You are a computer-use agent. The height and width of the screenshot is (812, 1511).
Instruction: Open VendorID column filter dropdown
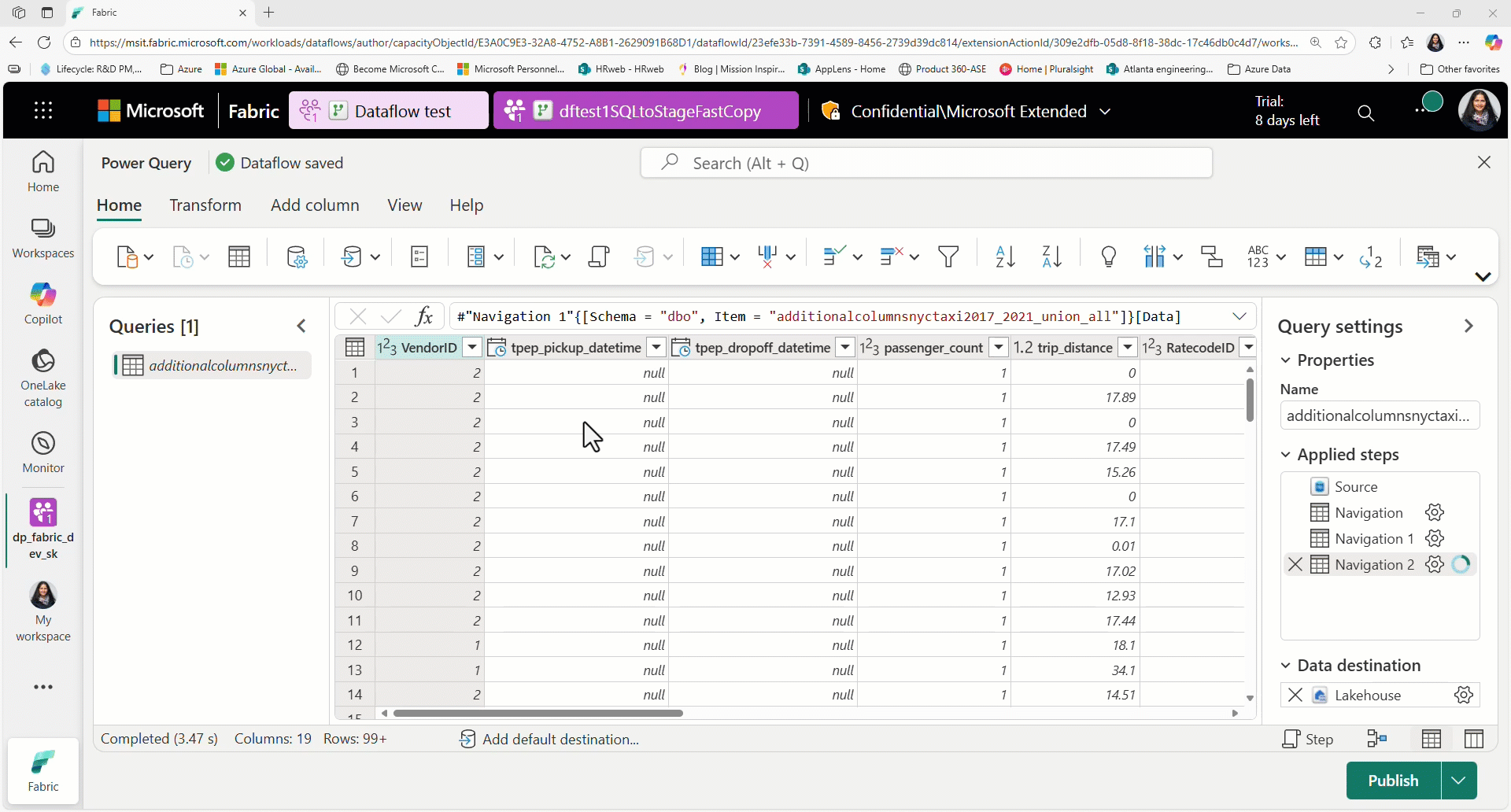point(472,347)
